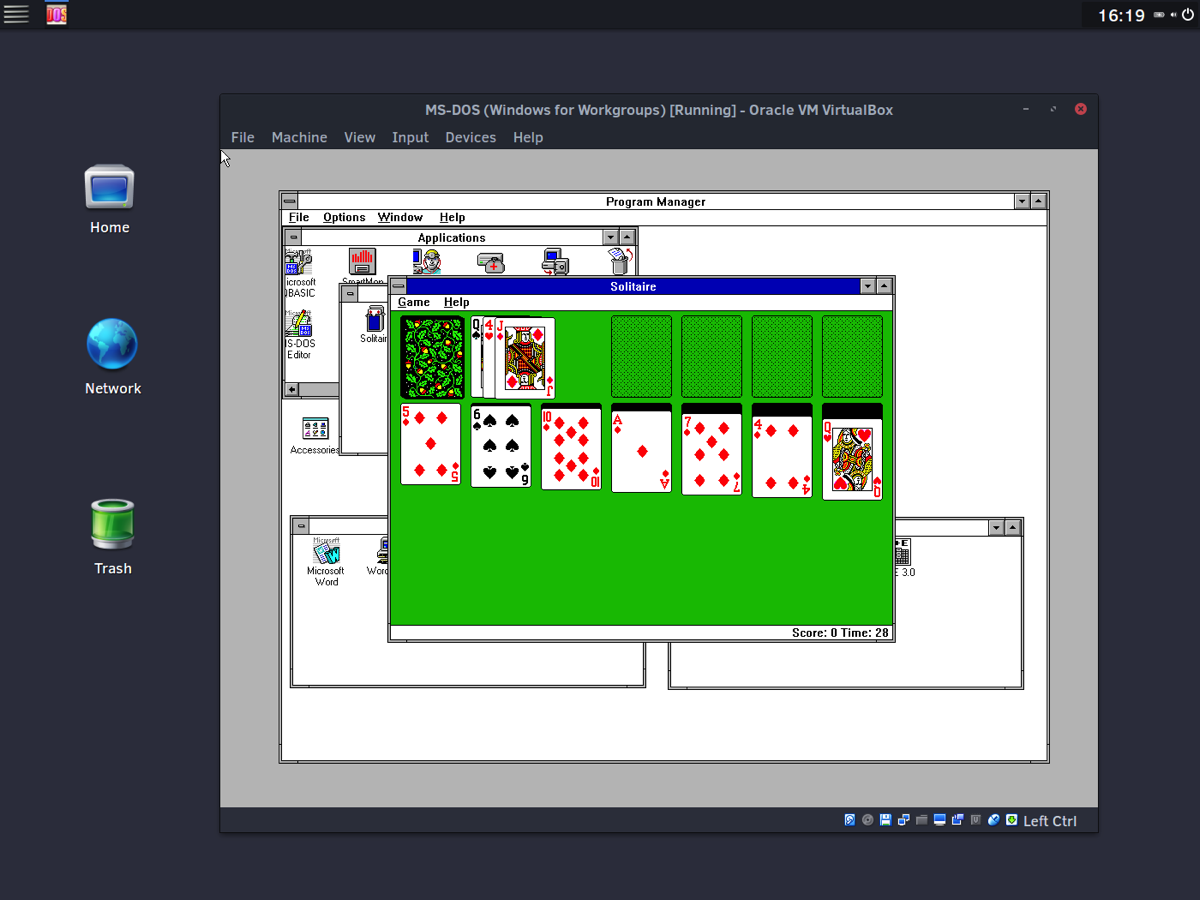Image resolution: width=1200 pixels, height=900 pixels.
Task: Click VirtualBox display status icon
Action: pos(940,820)
